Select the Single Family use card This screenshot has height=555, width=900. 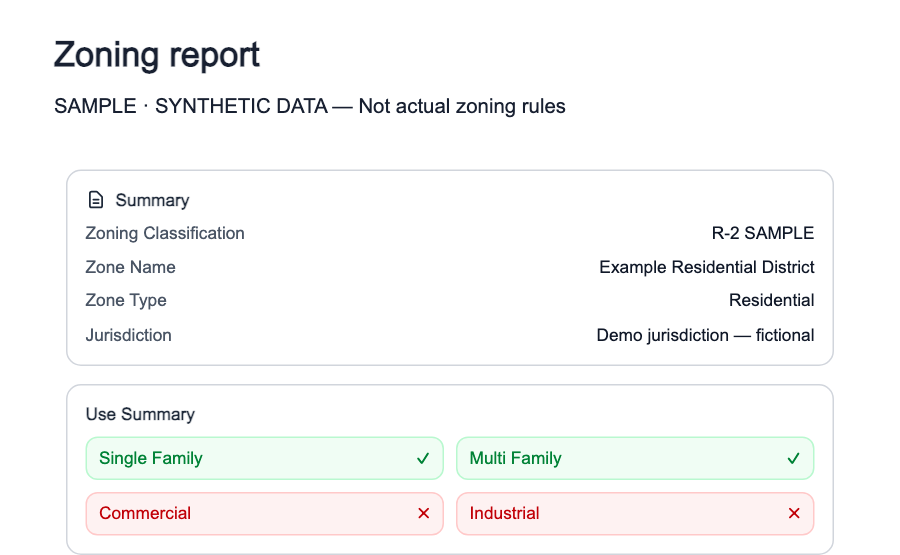point(265,458)
